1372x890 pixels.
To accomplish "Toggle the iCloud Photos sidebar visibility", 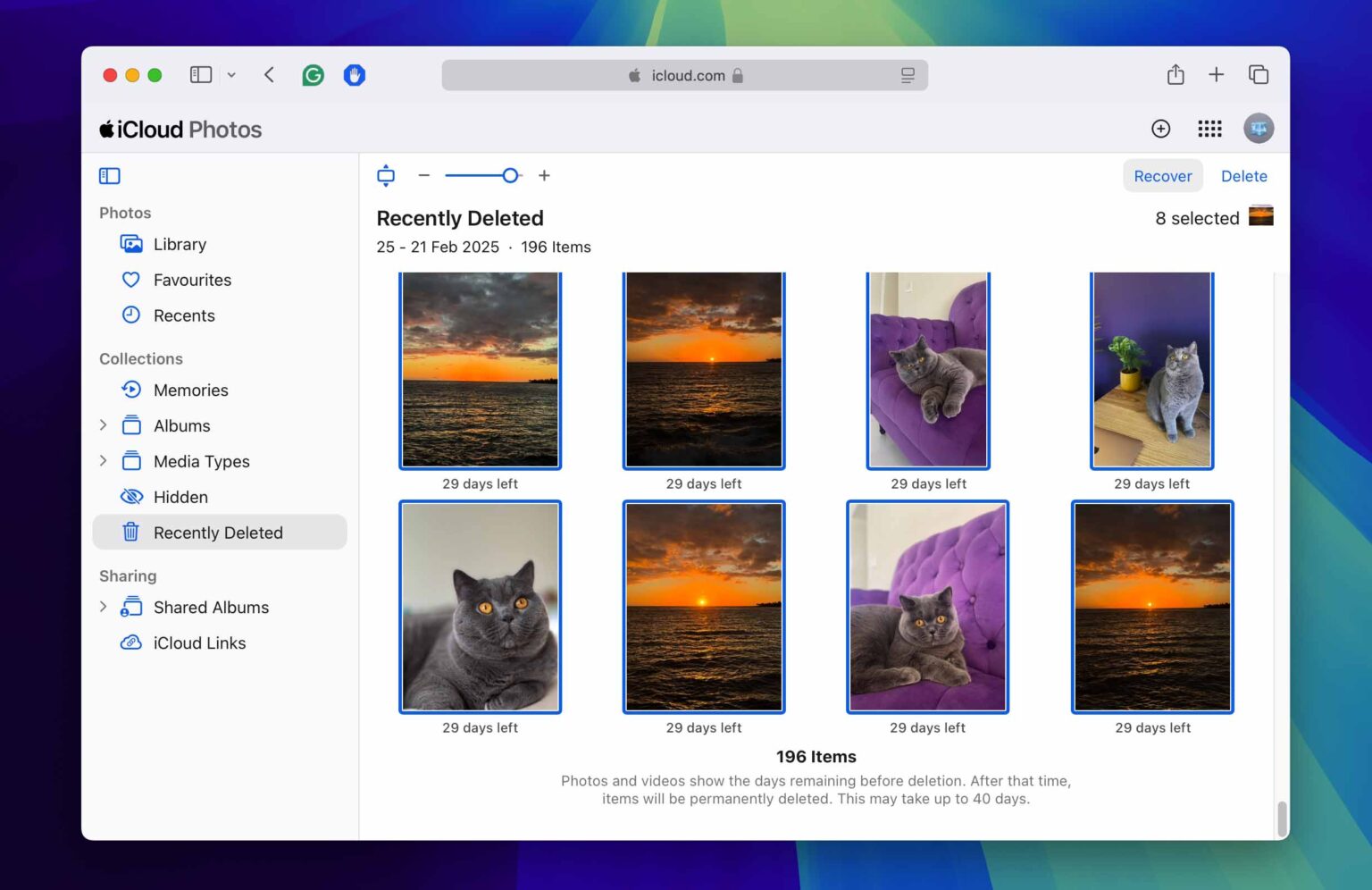I will pos(109,175).
